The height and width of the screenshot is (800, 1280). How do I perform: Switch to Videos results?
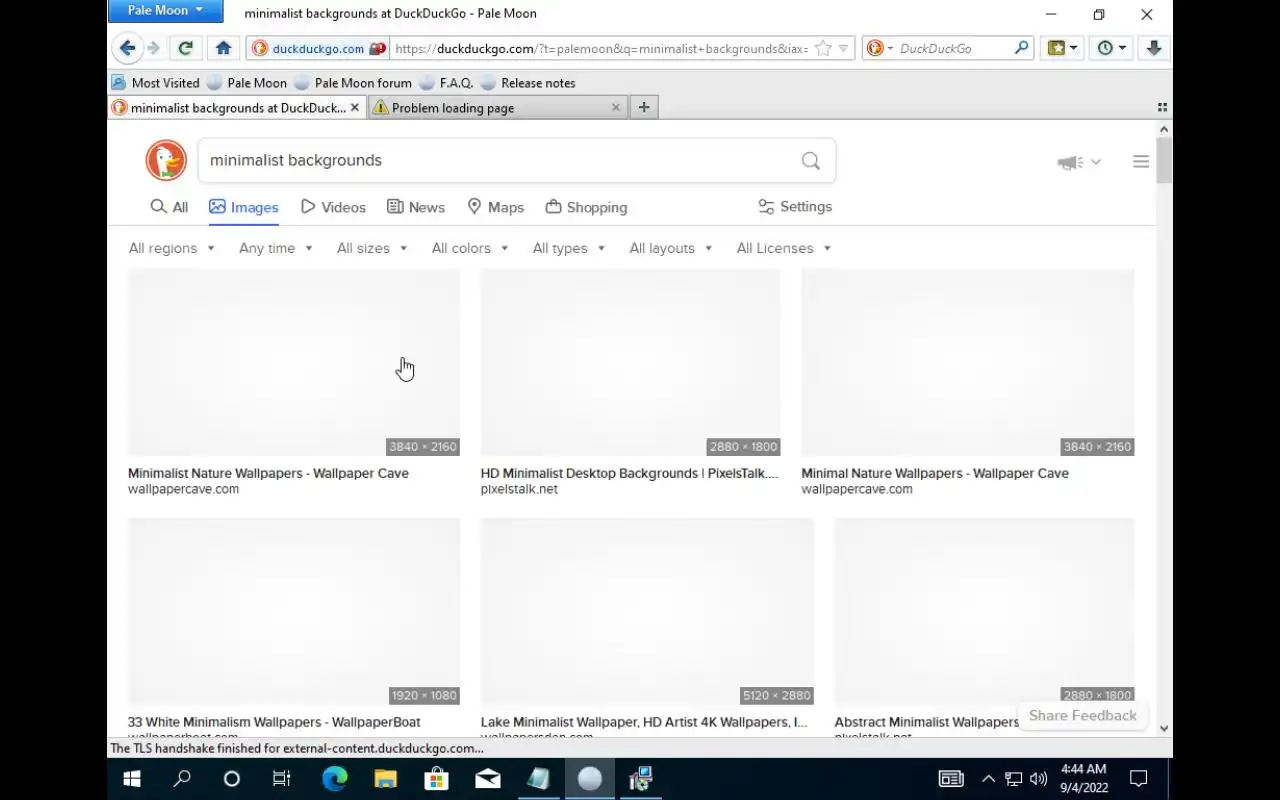(x=333, y=207)
